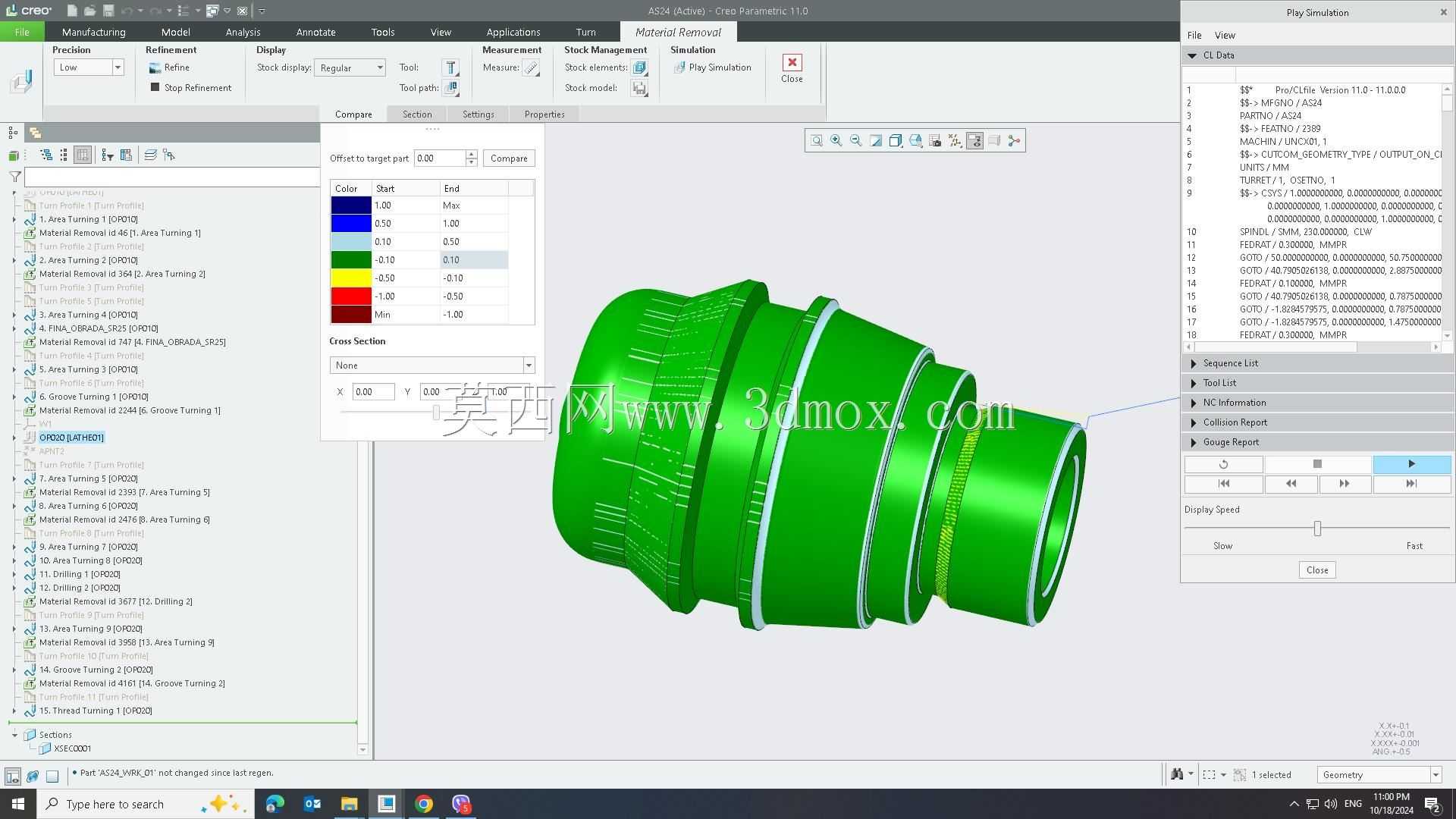This screenshot has height=819, width=1456.
Task: Click the Stock model save icon
Action: click(x=639, y=88)
